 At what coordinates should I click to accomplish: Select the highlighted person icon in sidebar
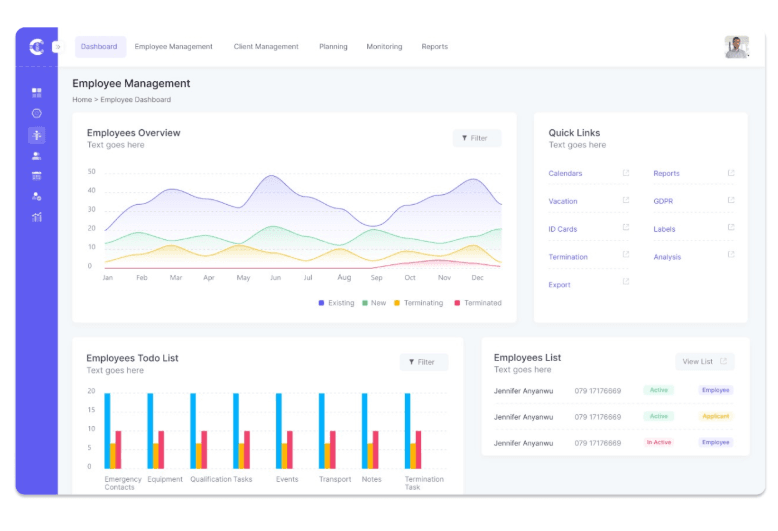point(36,135)
